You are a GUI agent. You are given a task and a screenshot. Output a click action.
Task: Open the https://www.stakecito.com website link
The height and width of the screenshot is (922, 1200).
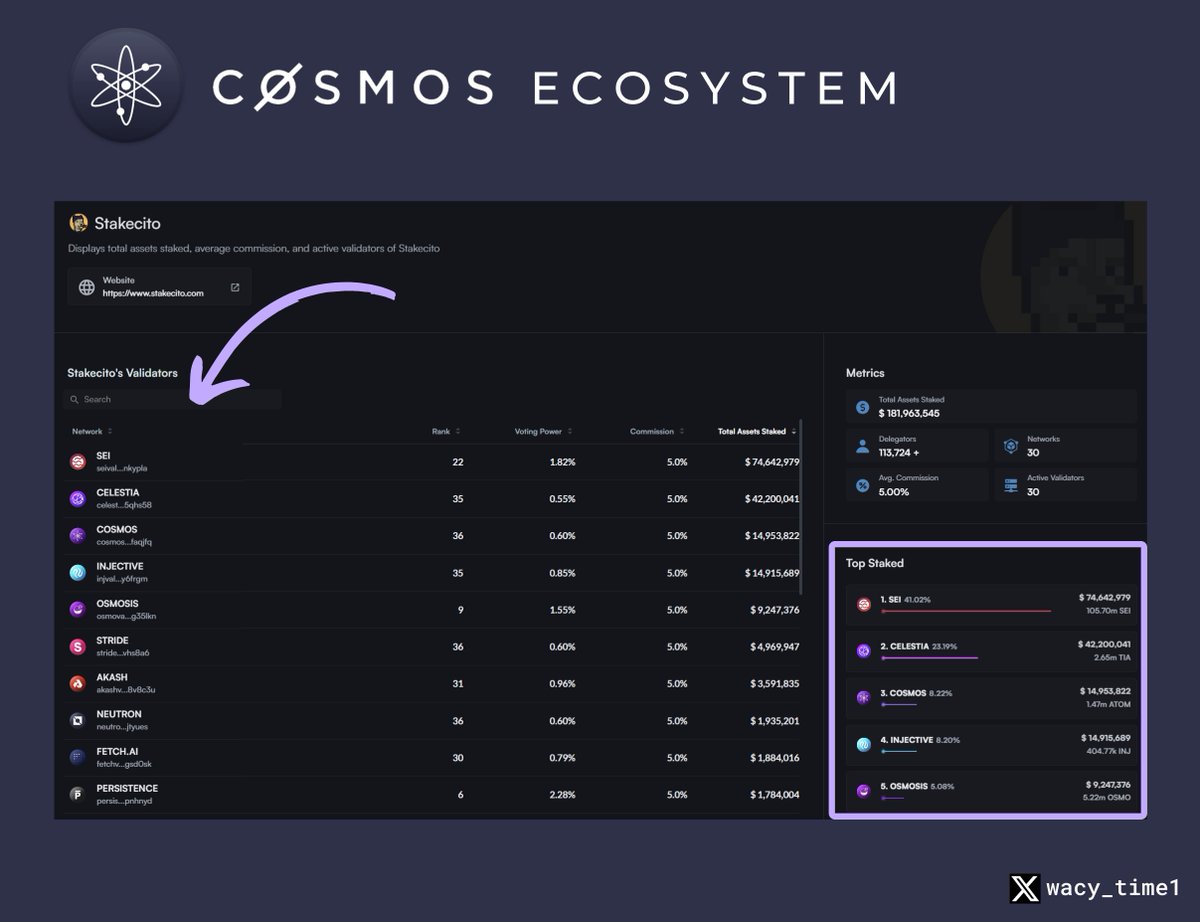click(152, 294)
